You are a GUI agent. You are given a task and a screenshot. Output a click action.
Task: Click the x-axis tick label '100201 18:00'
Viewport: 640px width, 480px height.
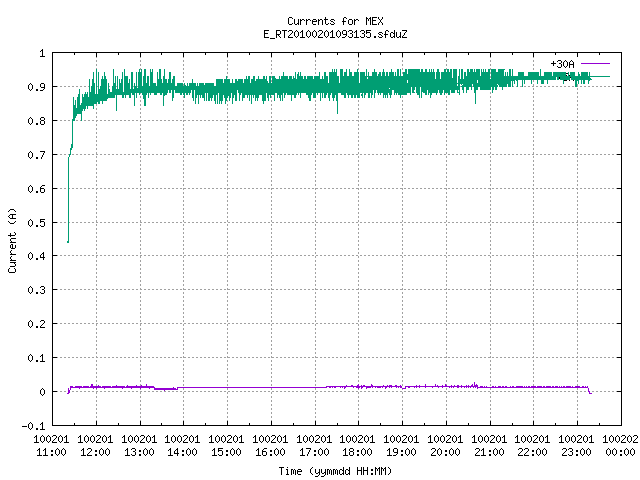[x=357, y=446]
